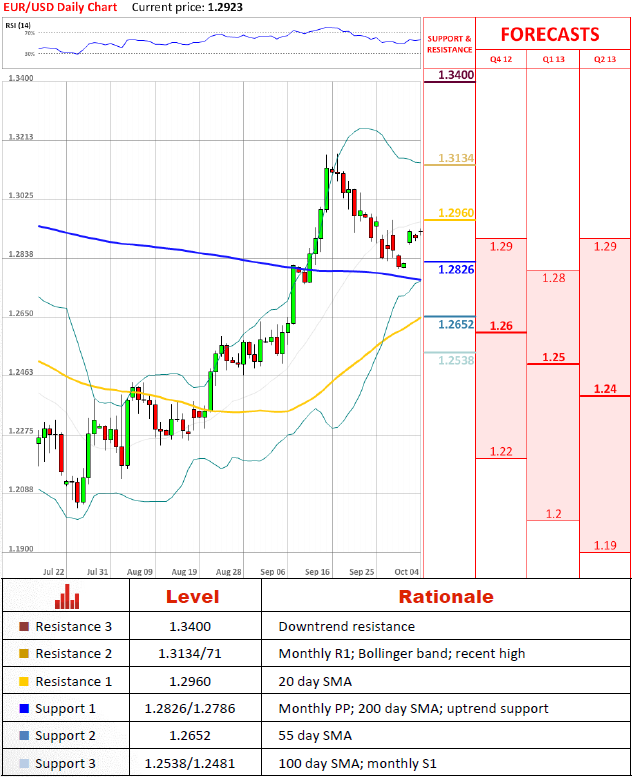Select the Q1 13 forecast column header
This screenshot has width=632, height=777.
553,59
